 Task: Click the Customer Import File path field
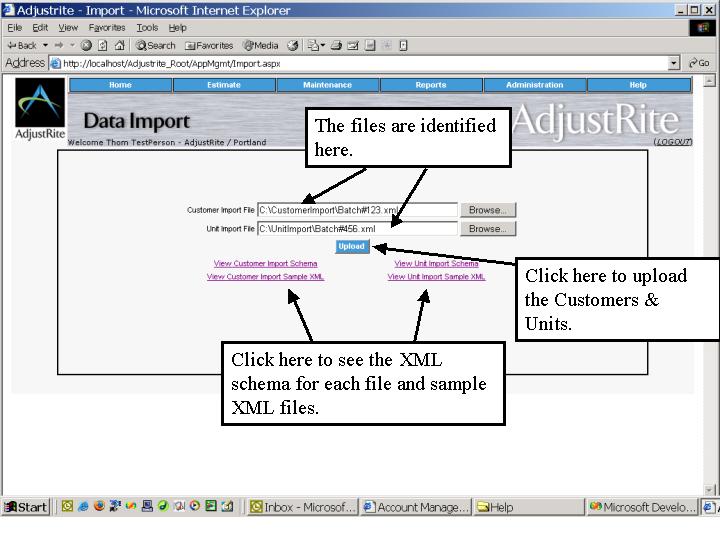[x=357, y=210]
